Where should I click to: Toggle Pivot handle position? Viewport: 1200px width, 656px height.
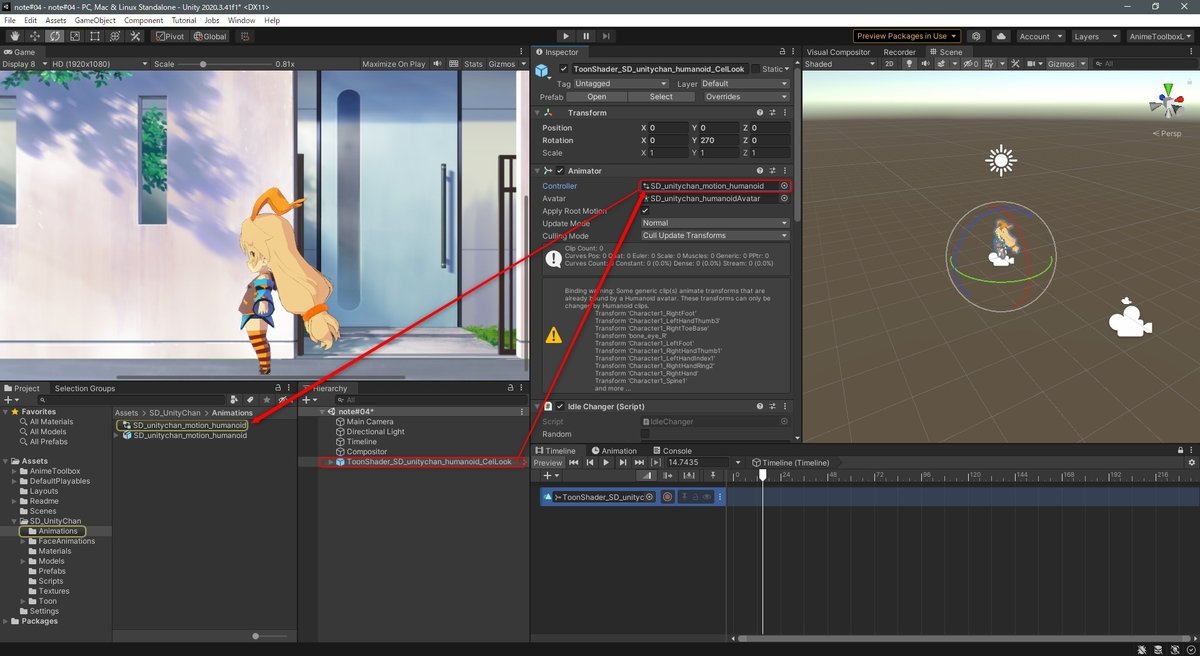click(170, 36)
